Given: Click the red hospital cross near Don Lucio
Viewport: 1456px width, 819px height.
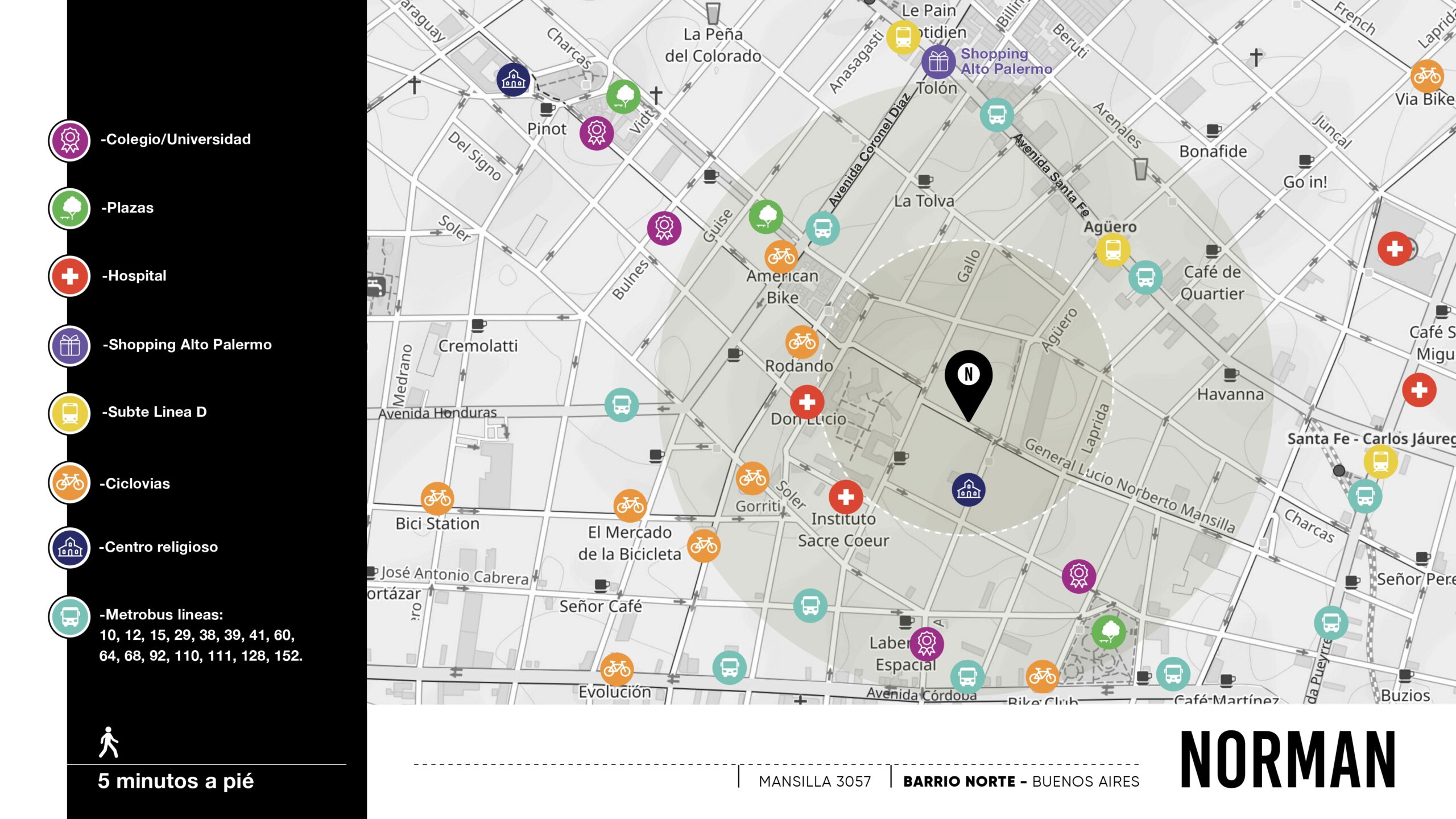Looking at the screenshot, I should pos(806,402).
